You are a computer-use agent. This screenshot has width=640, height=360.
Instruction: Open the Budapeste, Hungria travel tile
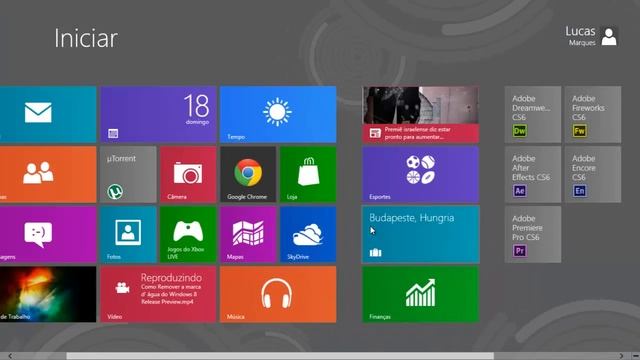(x=420, y=234)
